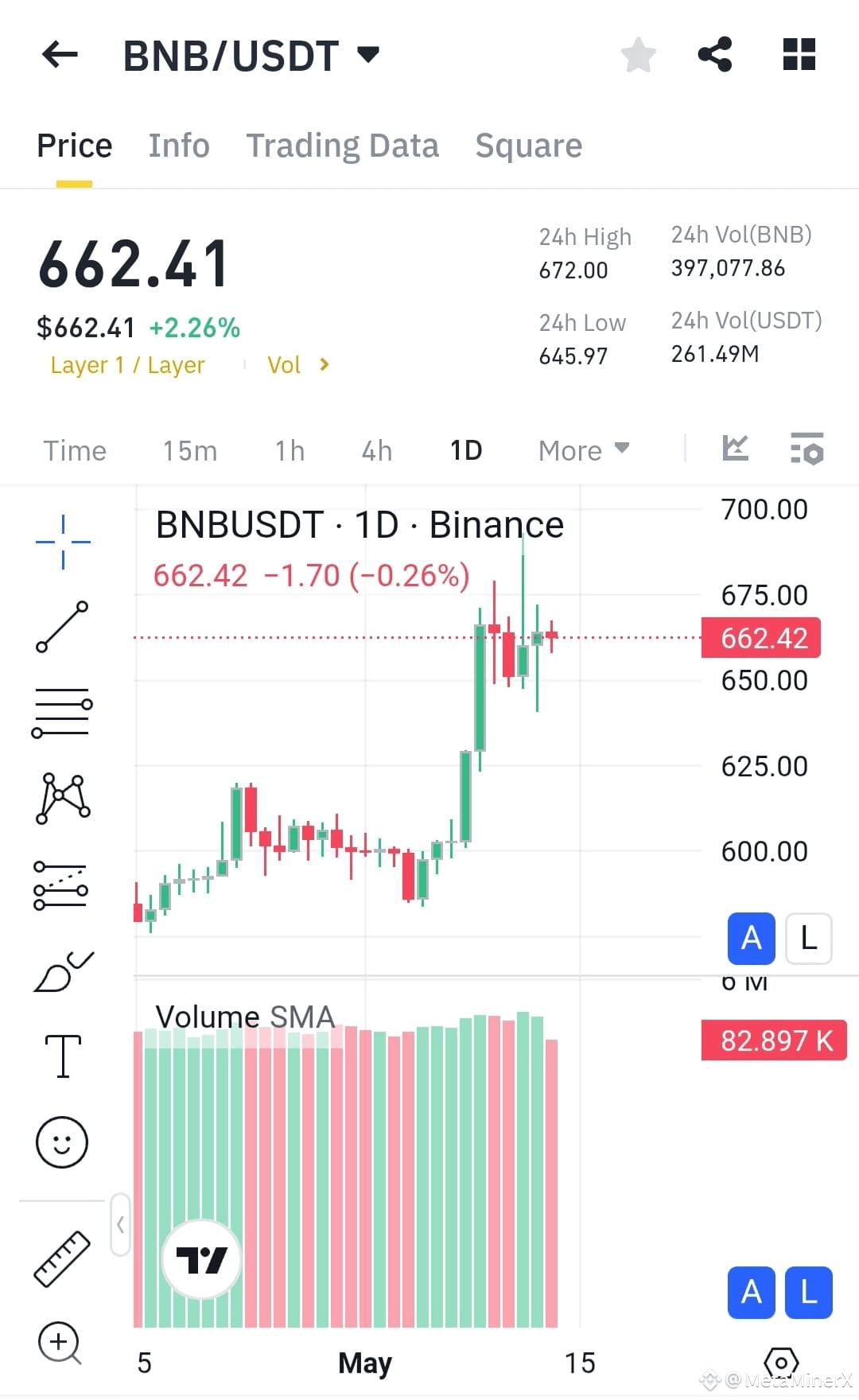Click the 24h High value 672.00
Image resolution: width=859 pixels, height=1400 pixels.
(573, 270)
